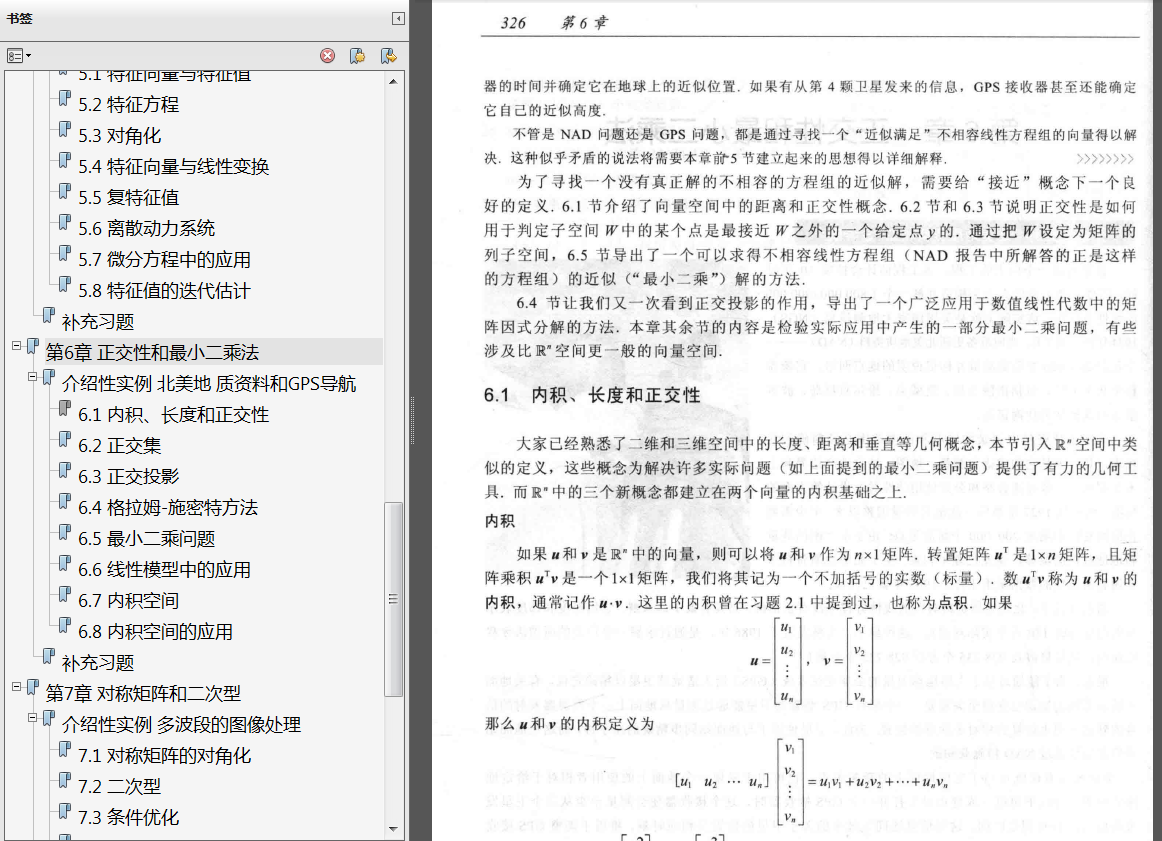The image size is (1162, 841).
Task: Click bookmark icon beside 6.4 格拉姆-施密特方法
Action: [x=65, y=501]
